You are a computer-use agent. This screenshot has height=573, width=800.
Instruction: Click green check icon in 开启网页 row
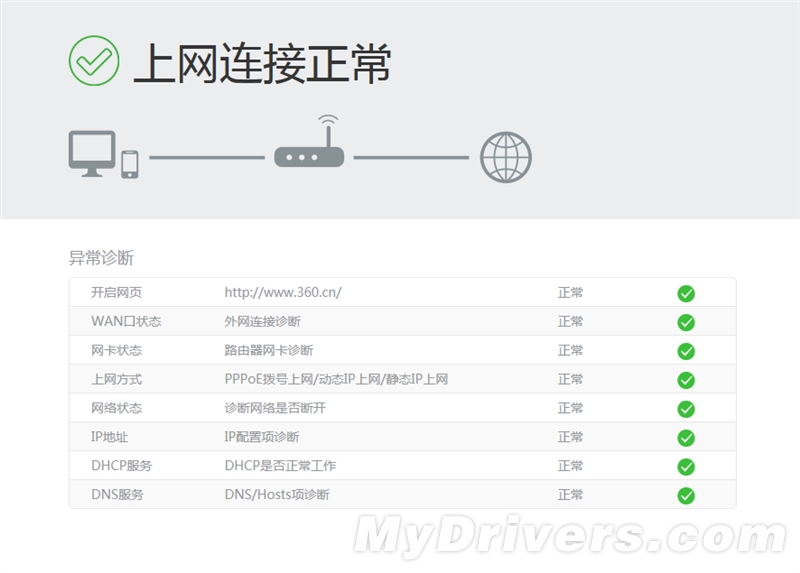click(686, 293)
